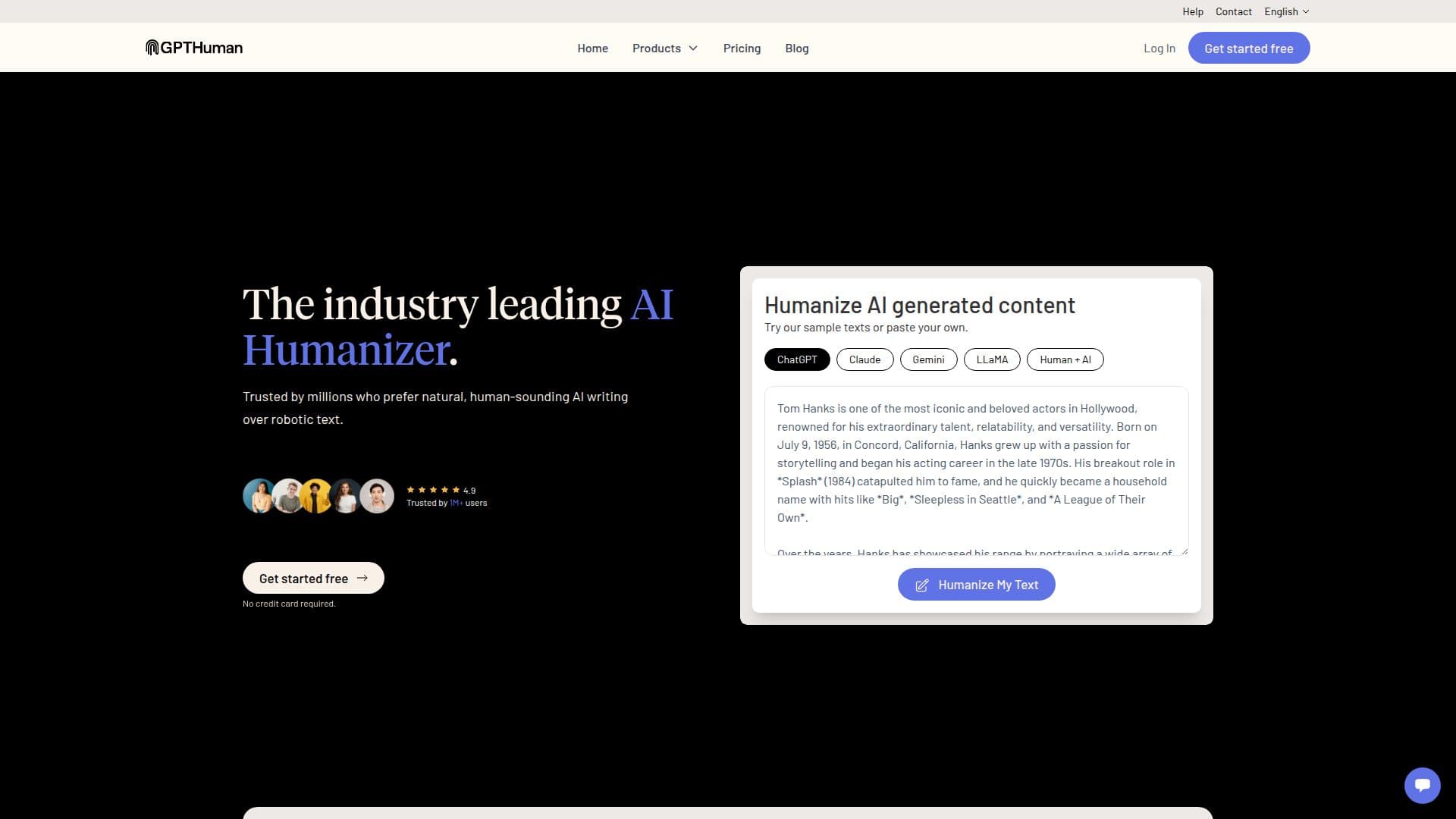The width and height of the screenshot is (1456, 819).
Task: Select the Gemini sample tab
Action: point(928,359)
